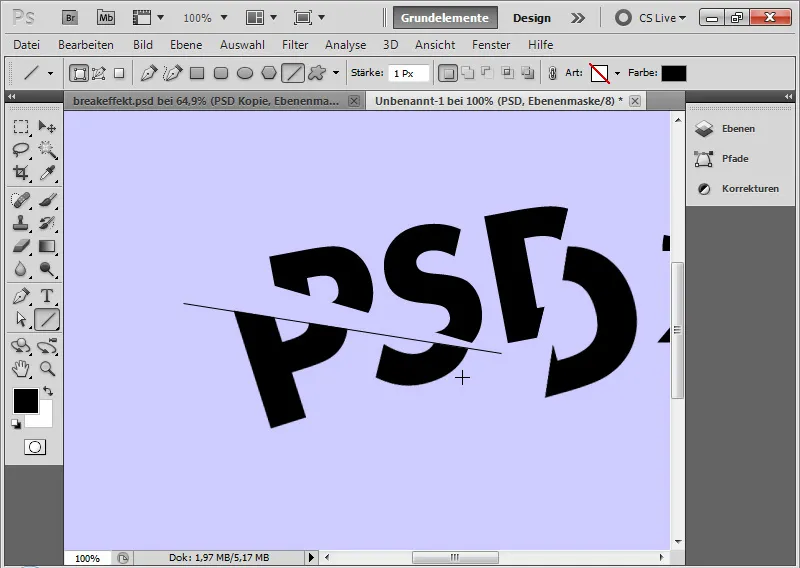Select the Rectangular Marquee tool
The image size is (800, 568).
(x=21, y=127)
